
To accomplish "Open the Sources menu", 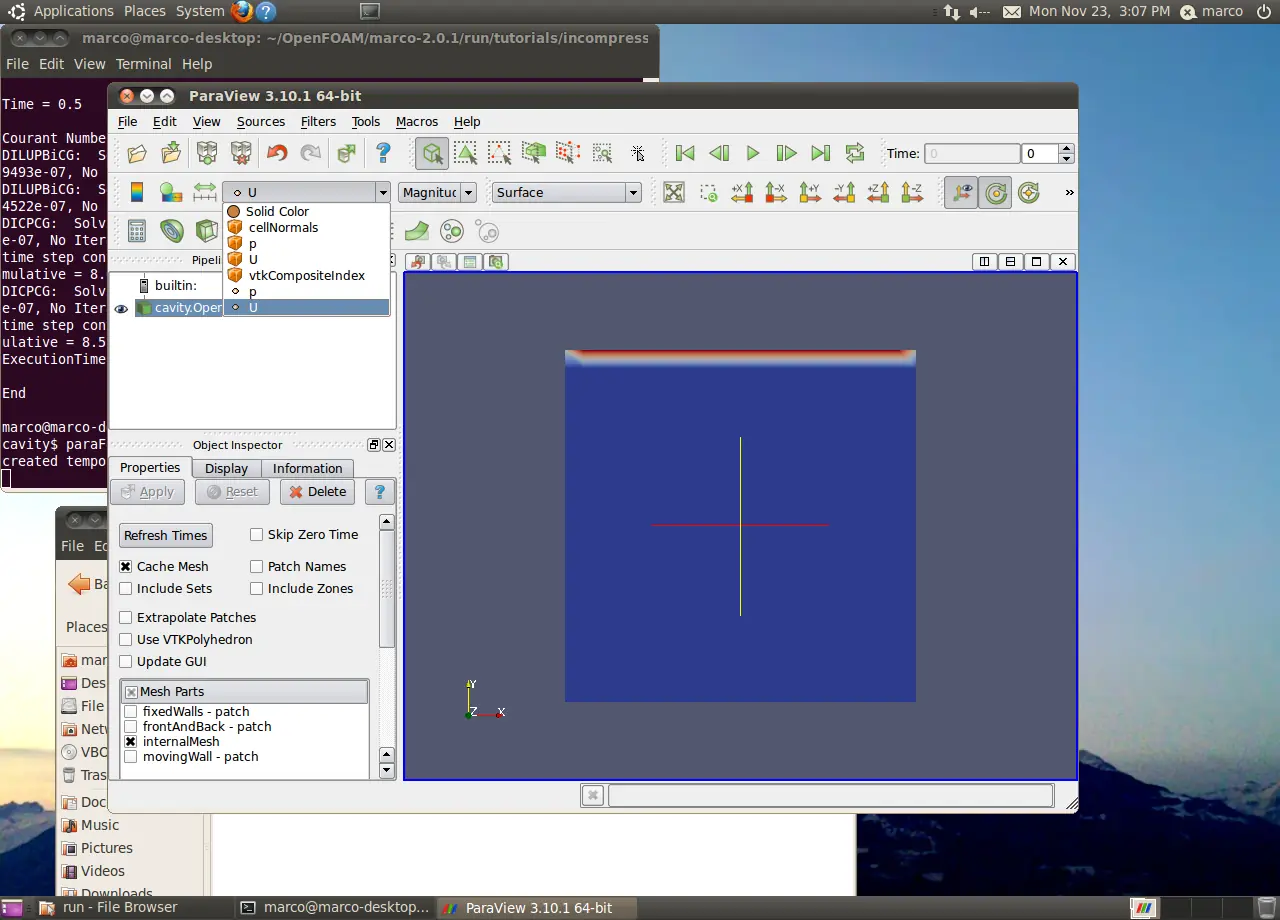I will (x=261, y=122).
